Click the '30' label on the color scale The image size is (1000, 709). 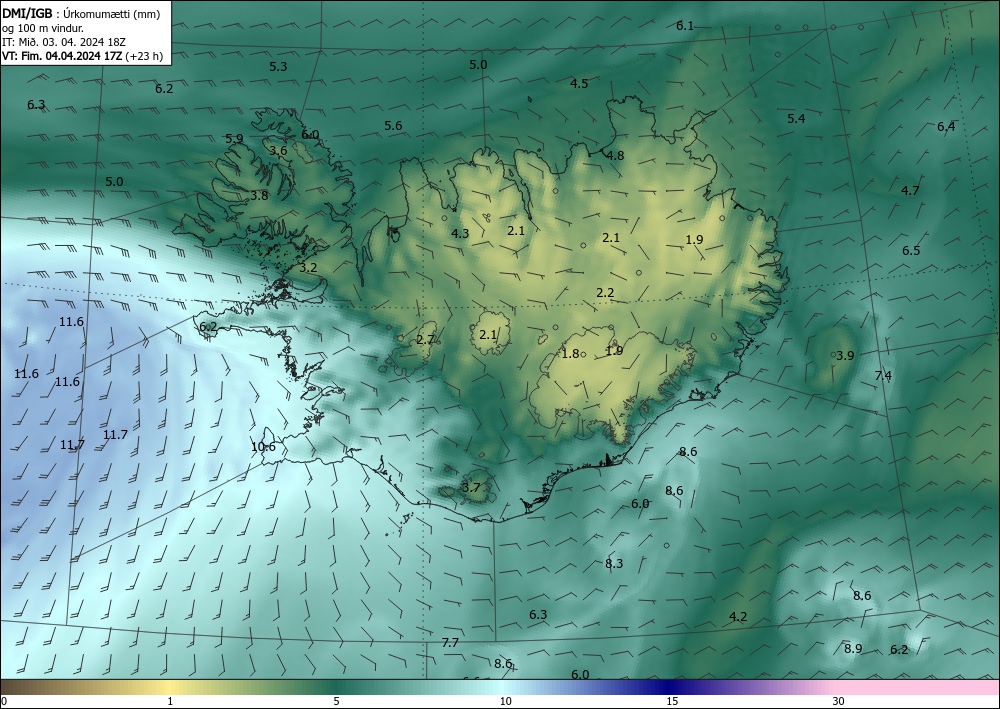pyautogui.click(x=839, y=701)
